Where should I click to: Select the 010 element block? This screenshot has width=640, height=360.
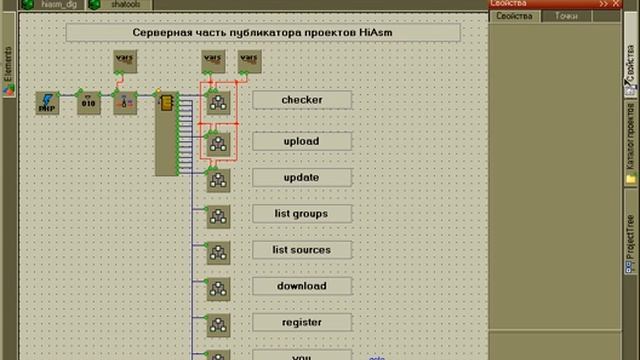tap(89, 103)
